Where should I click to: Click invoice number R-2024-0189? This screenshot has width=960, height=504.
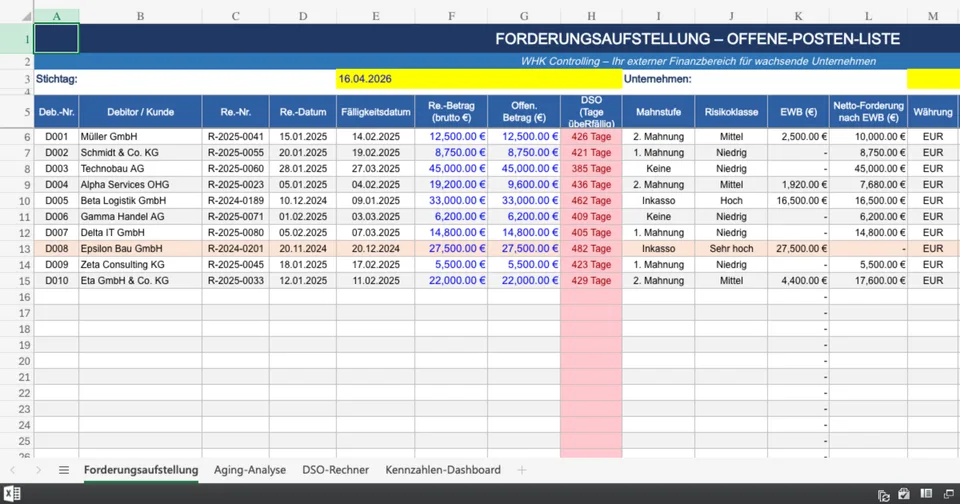[x=236, y=200]
